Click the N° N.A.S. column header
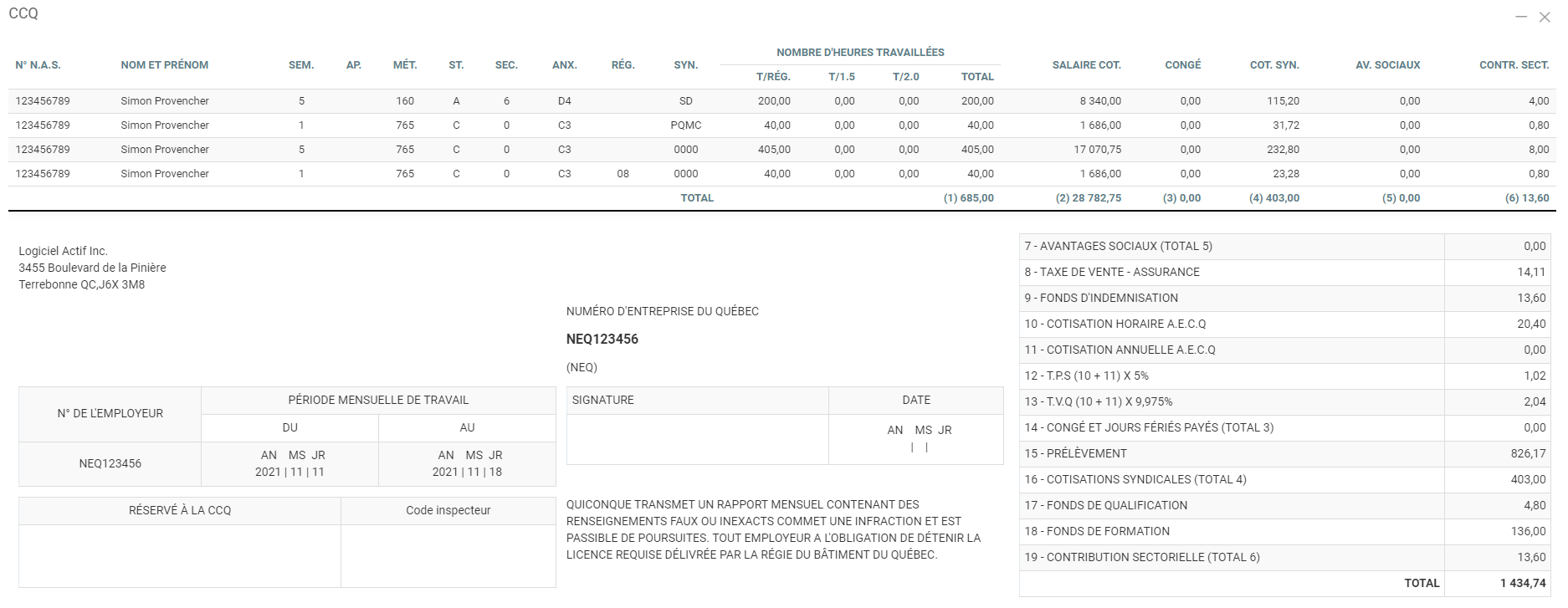The height and width of the screenshot is (608, 1568). pyautogui.click(x=38, y=65)
